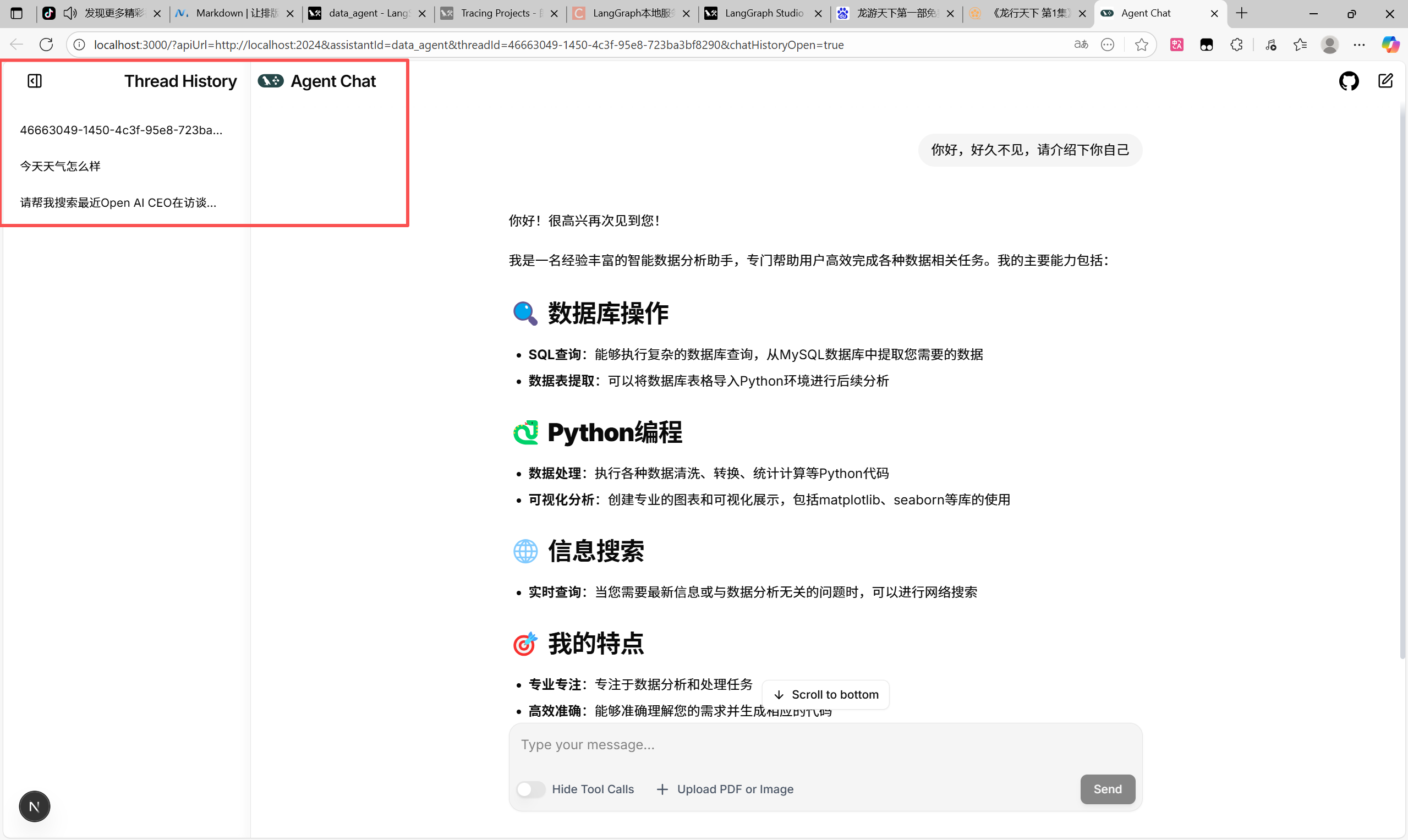
Task: Open the browser extensions puzzle icon
Action: pyautogui.click(x=1236, y=45)
